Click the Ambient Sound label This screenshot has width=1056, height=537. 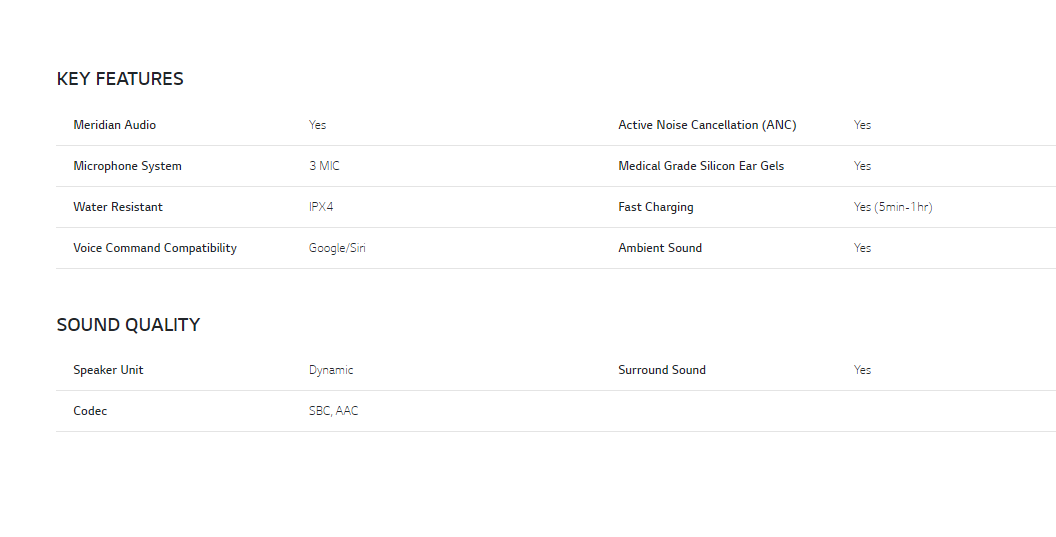[660, 248]
